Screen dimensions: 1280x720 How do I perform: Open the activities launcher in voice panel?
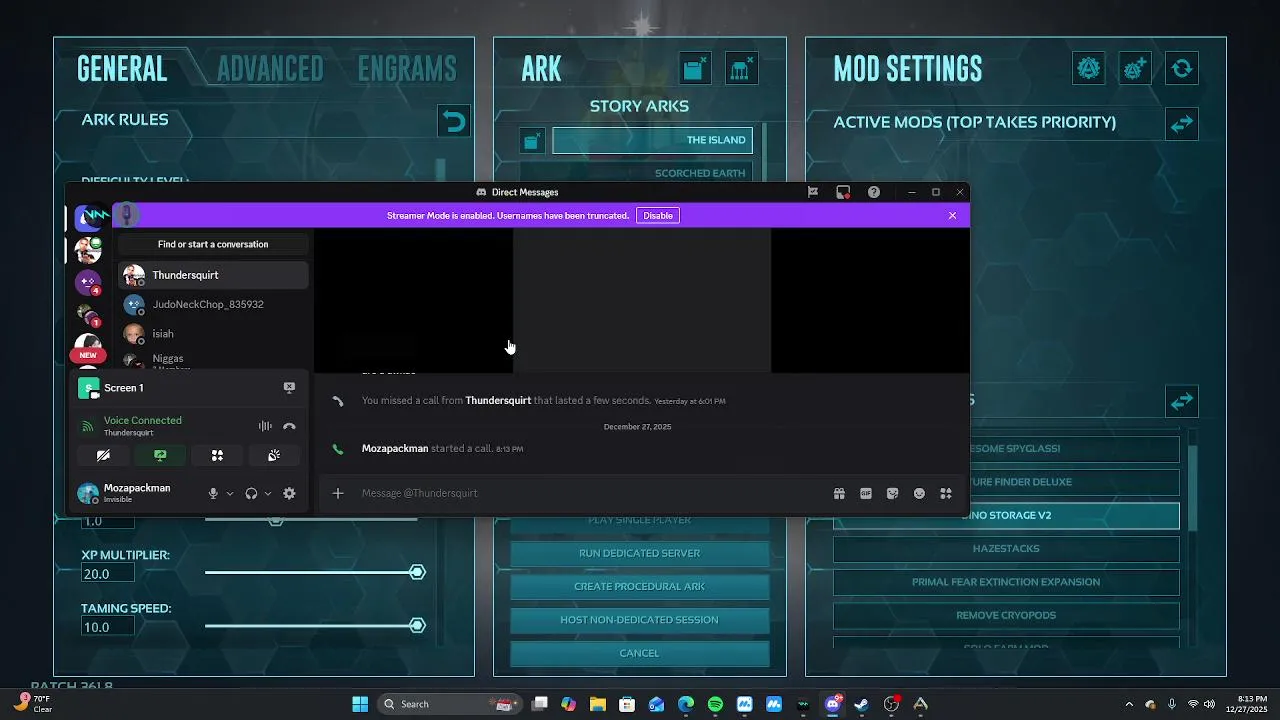(217, 455)
